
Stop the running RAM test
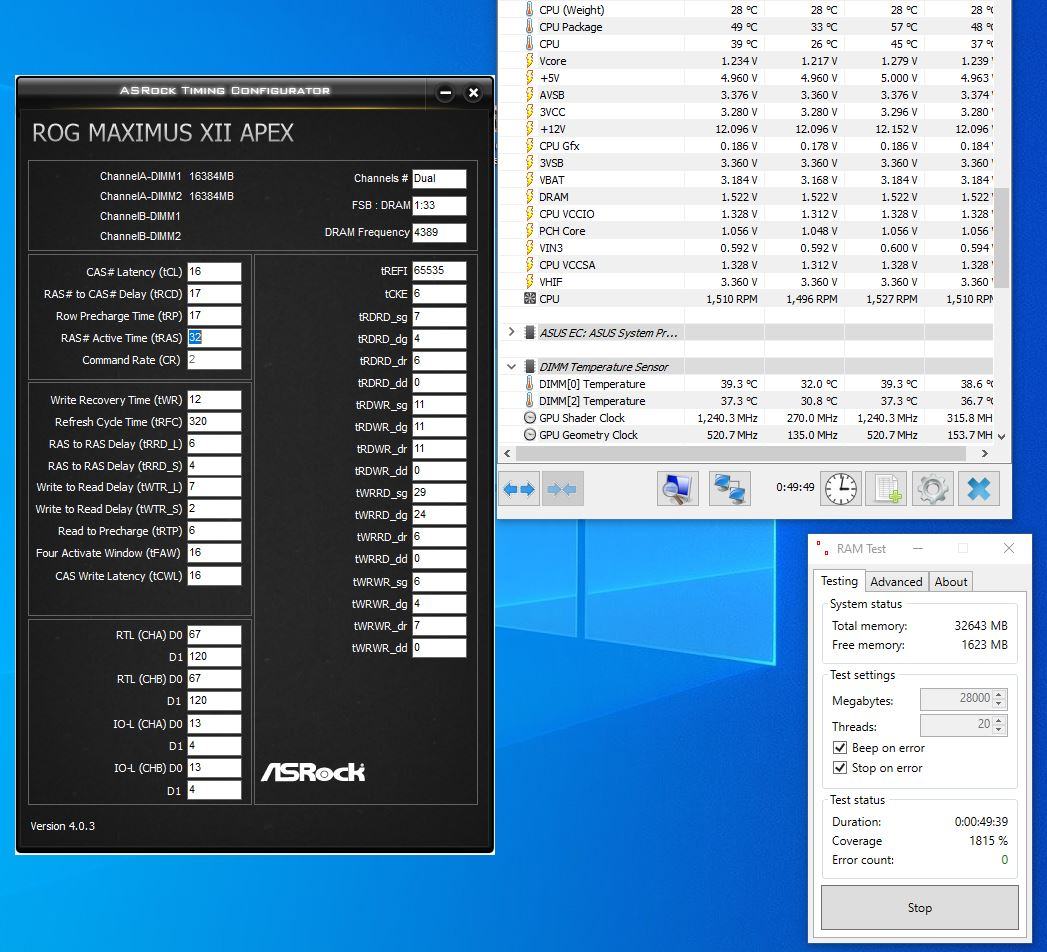919,907
